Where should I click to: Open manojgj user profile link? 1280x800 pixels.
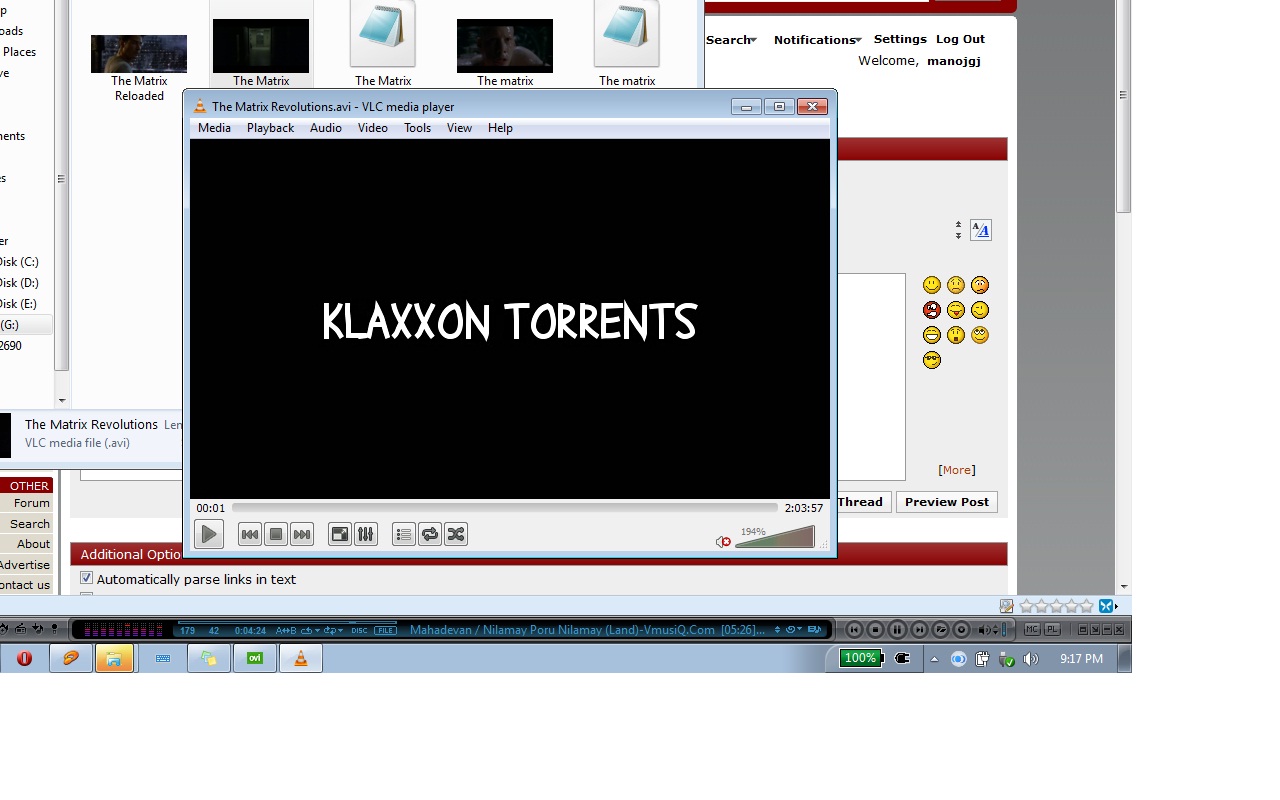click(954, 61)
